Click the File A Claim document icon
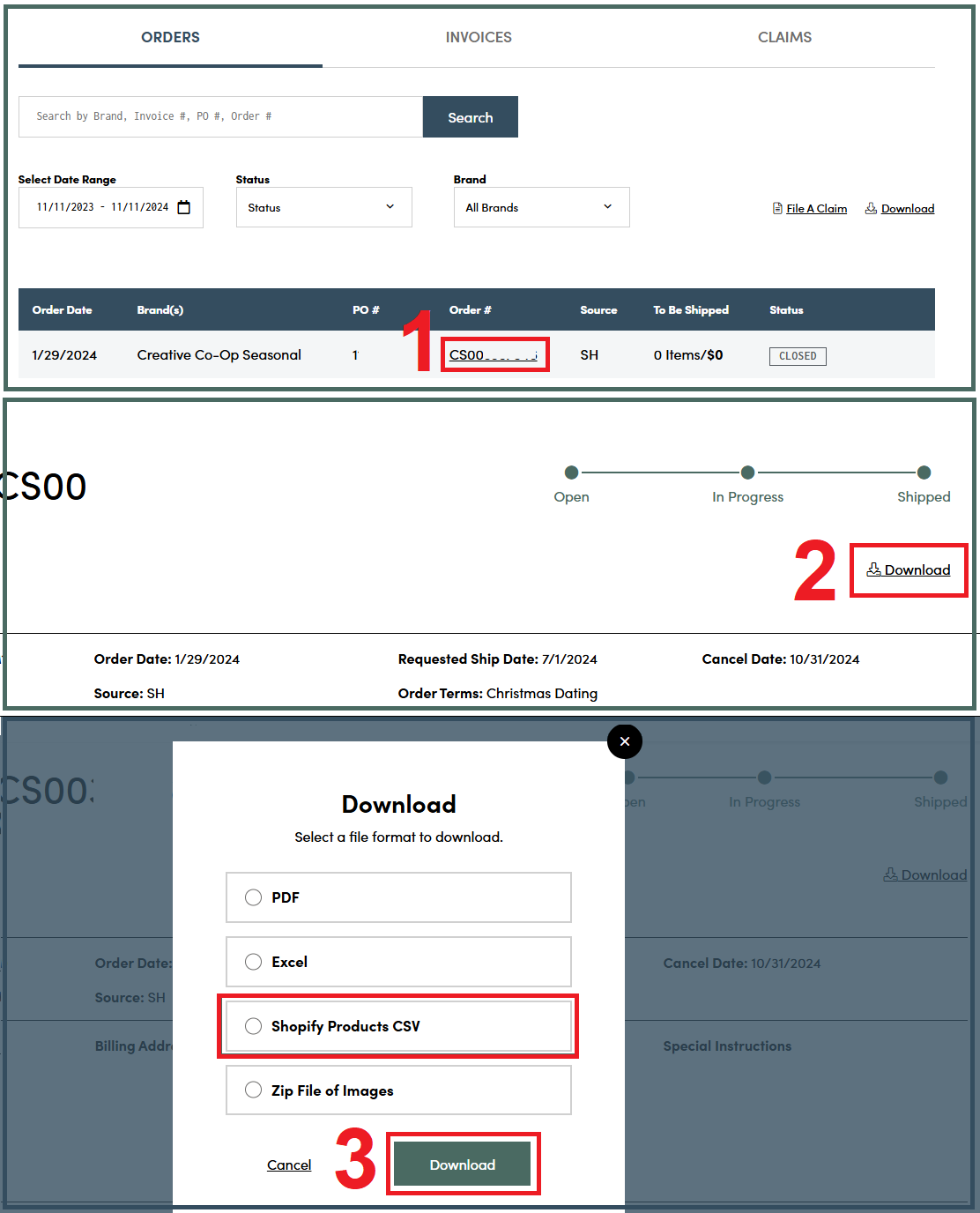Viewport: 980px width, 1213px height. point(777,209)
